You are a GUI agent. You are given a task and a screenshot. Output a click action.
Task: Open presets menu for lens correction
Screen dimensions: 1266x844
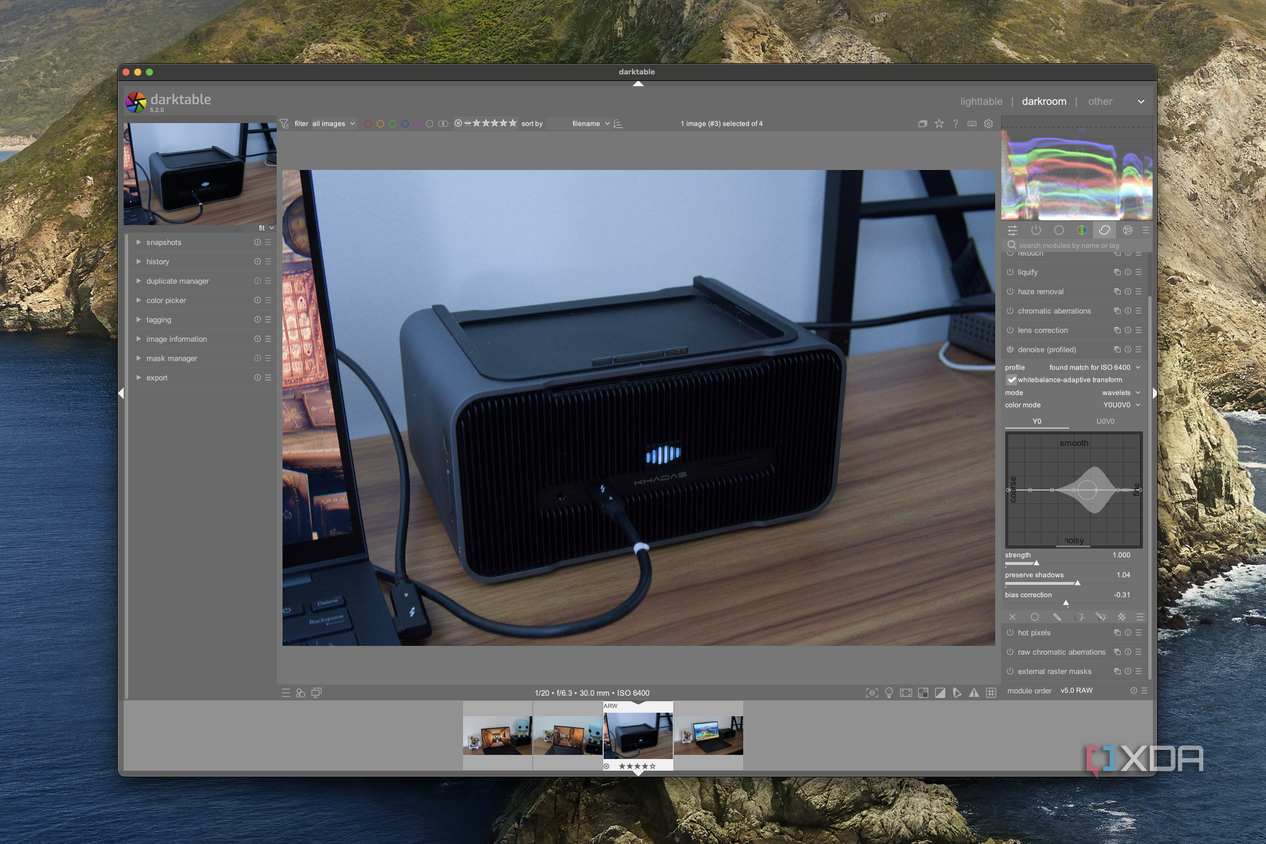[1138, 330]
